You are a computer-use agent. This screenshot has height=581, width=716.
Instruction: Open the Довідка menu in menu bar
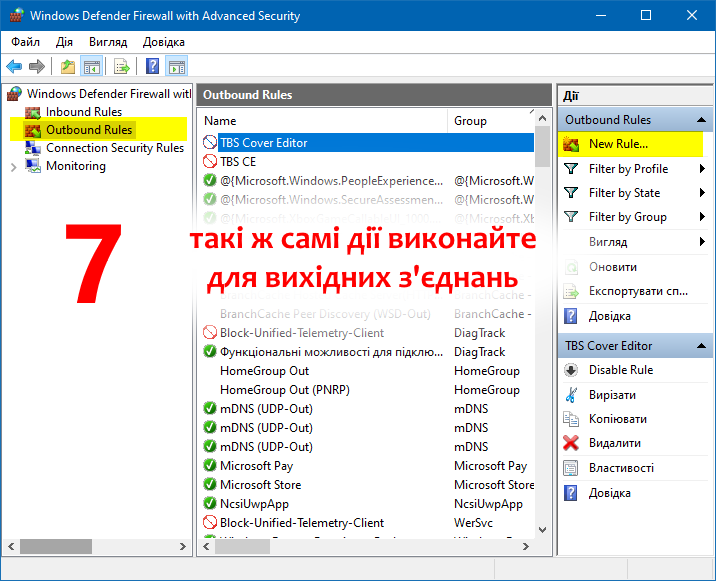click(x=163, y=42)
